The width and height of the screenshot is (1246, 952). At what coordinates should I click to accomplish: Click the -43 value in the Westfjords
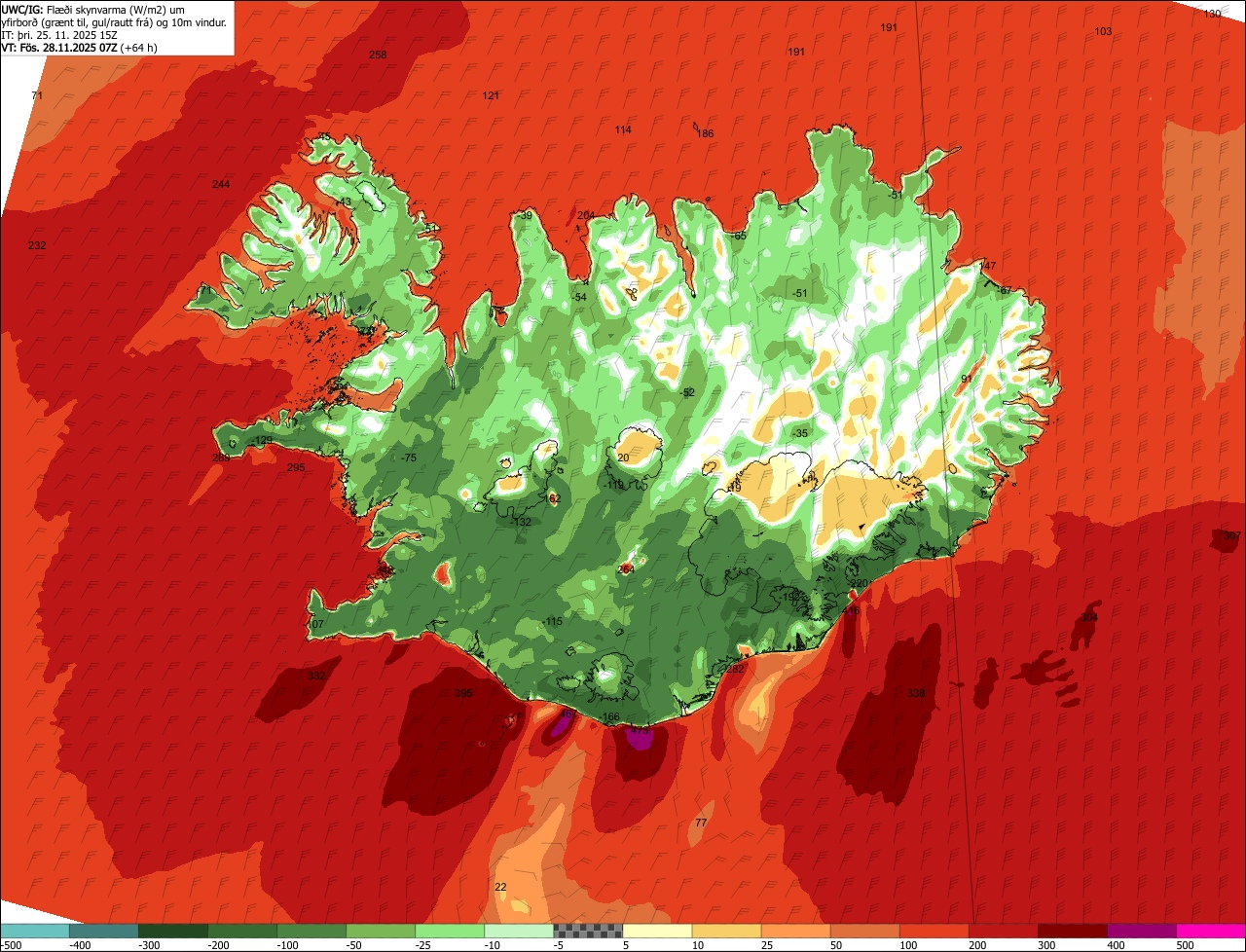343,201
